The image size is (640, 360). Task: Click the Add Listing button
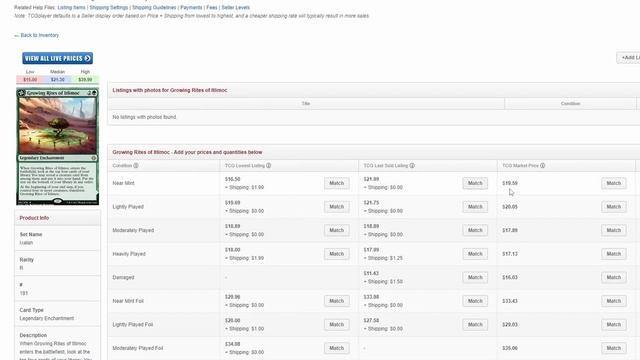(x=629, y=58)
